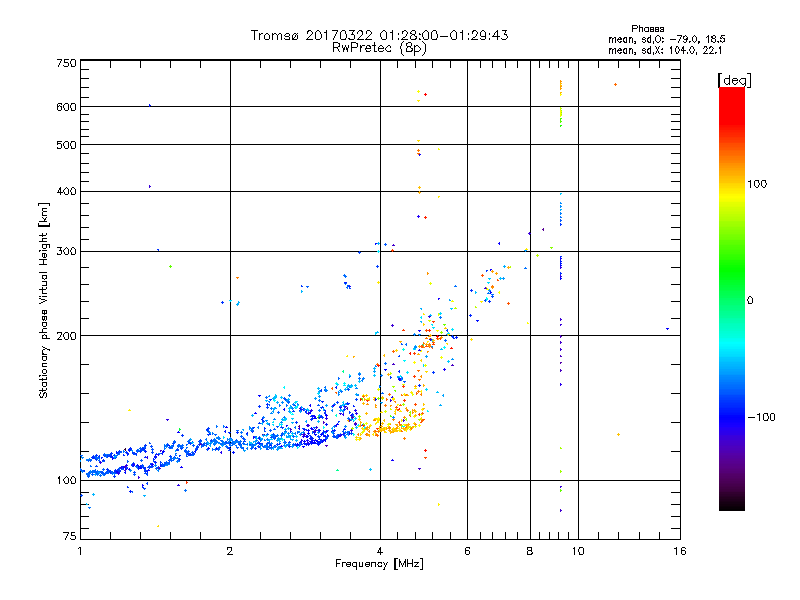Click the phase colorbar
Screen dimensions: 800x600
732,298
